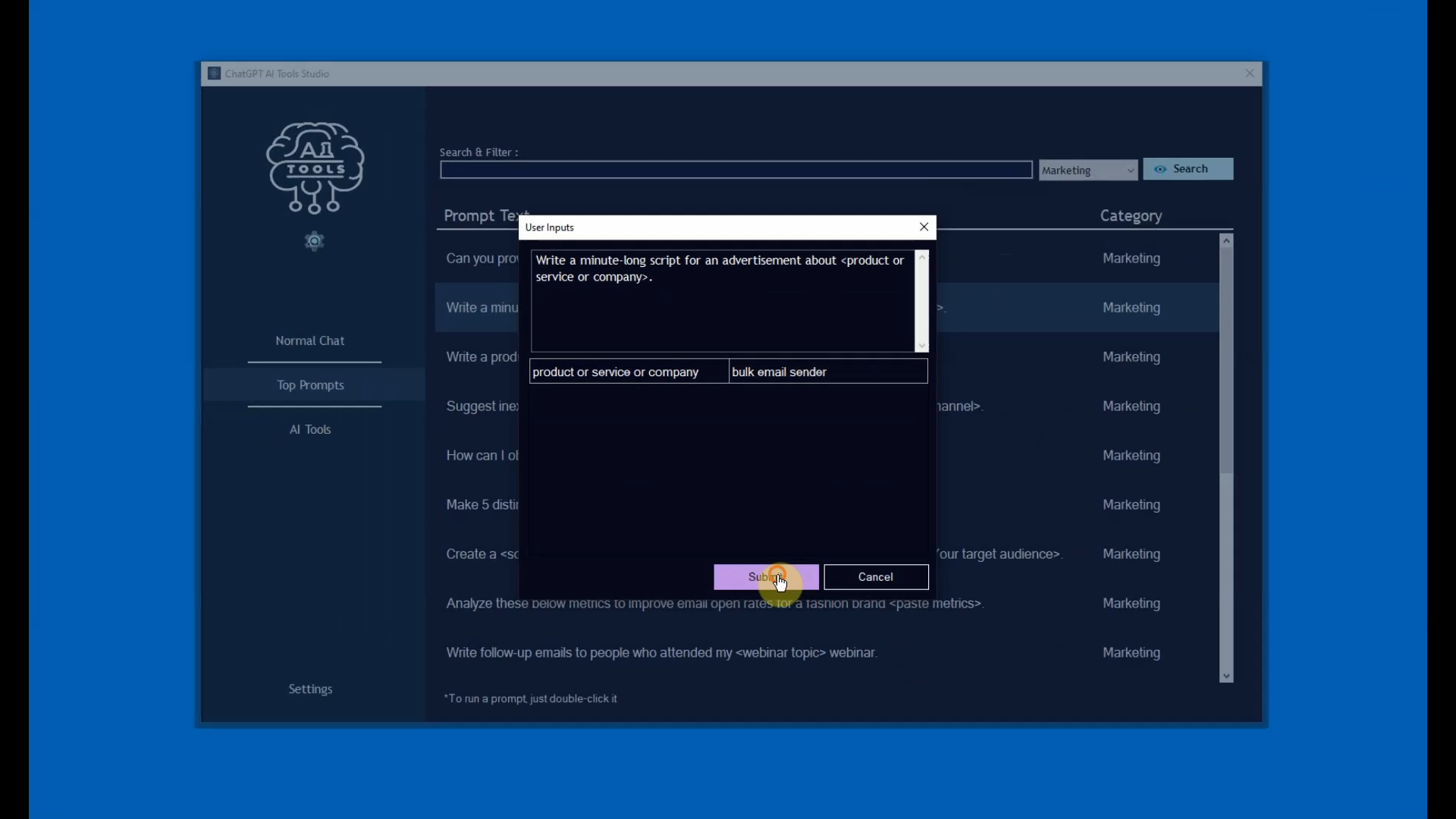Open Settings from the sidebar
This screenshot has width=1456, height=819.
tap(310, 689)
